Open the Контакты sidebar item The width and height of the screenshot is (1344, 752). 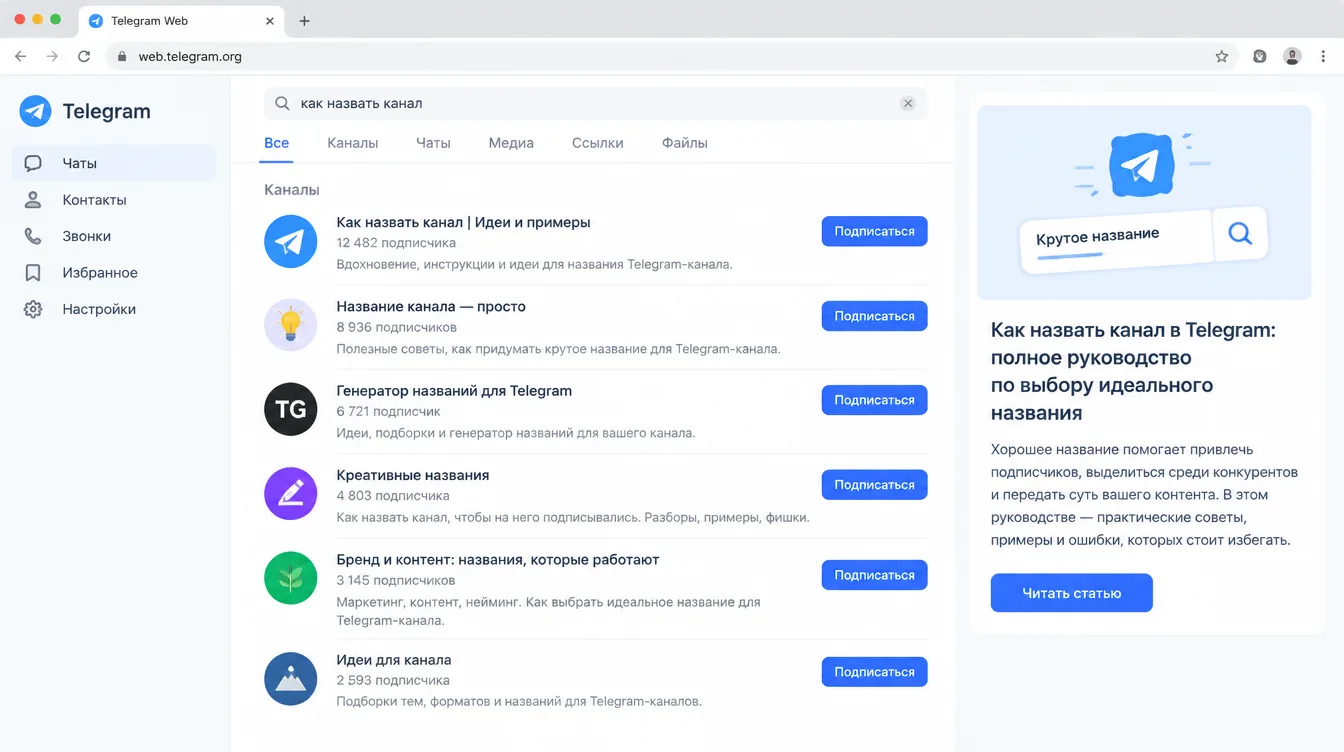(x=114, y=200)
